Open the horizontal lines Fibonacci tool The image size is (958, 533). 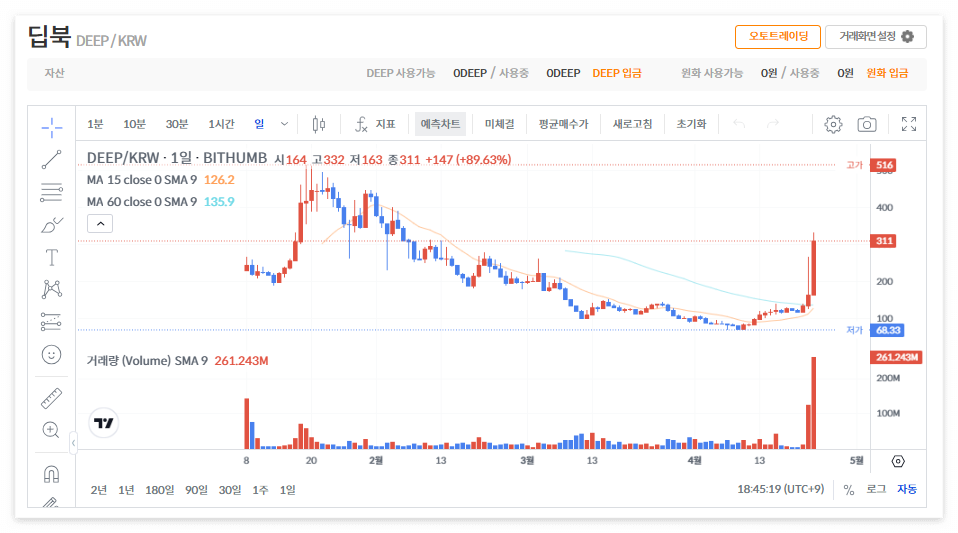(x=52, y=193)
